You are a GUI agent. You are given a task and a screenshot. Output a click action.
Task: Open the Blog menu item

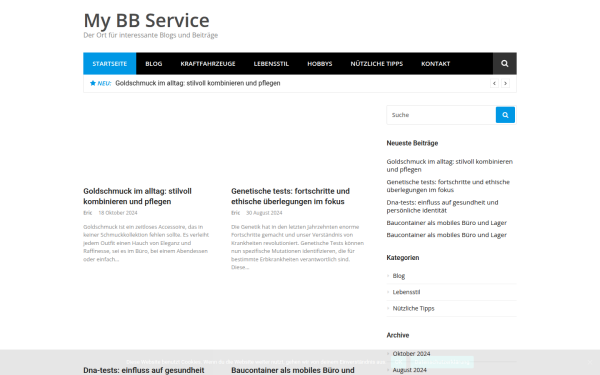(153, 64)
